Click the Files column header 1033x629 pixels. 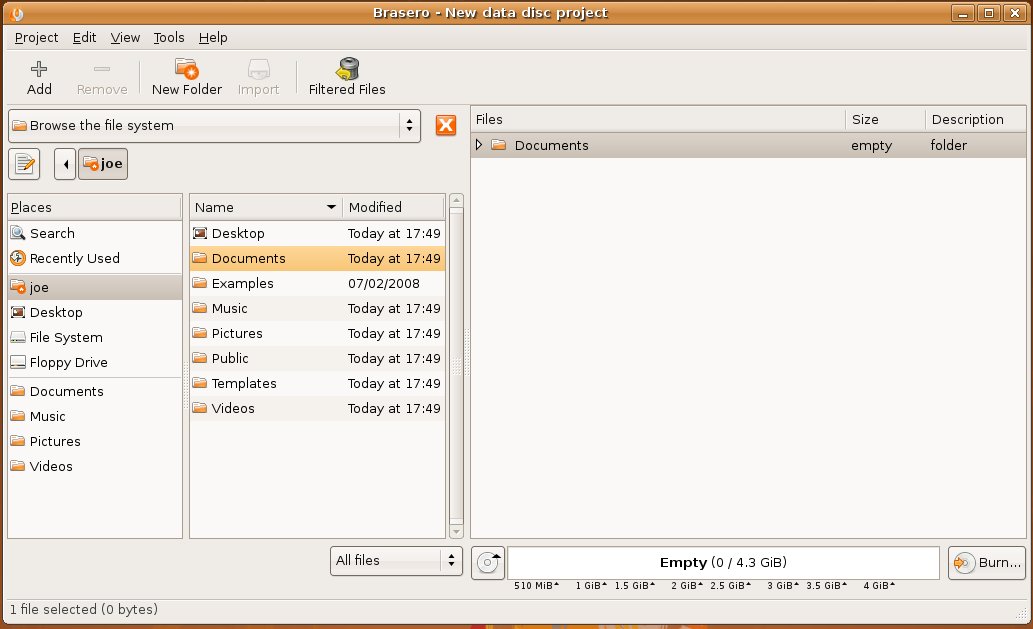pos(659,119)
